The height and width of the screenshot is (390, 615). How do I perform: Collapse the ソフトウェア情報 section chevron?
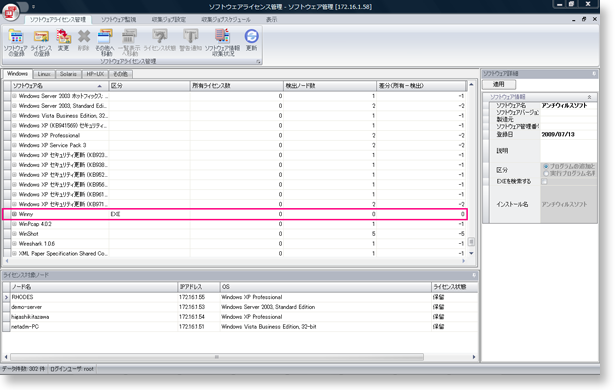pyautogui.click(x=589, y=97)
